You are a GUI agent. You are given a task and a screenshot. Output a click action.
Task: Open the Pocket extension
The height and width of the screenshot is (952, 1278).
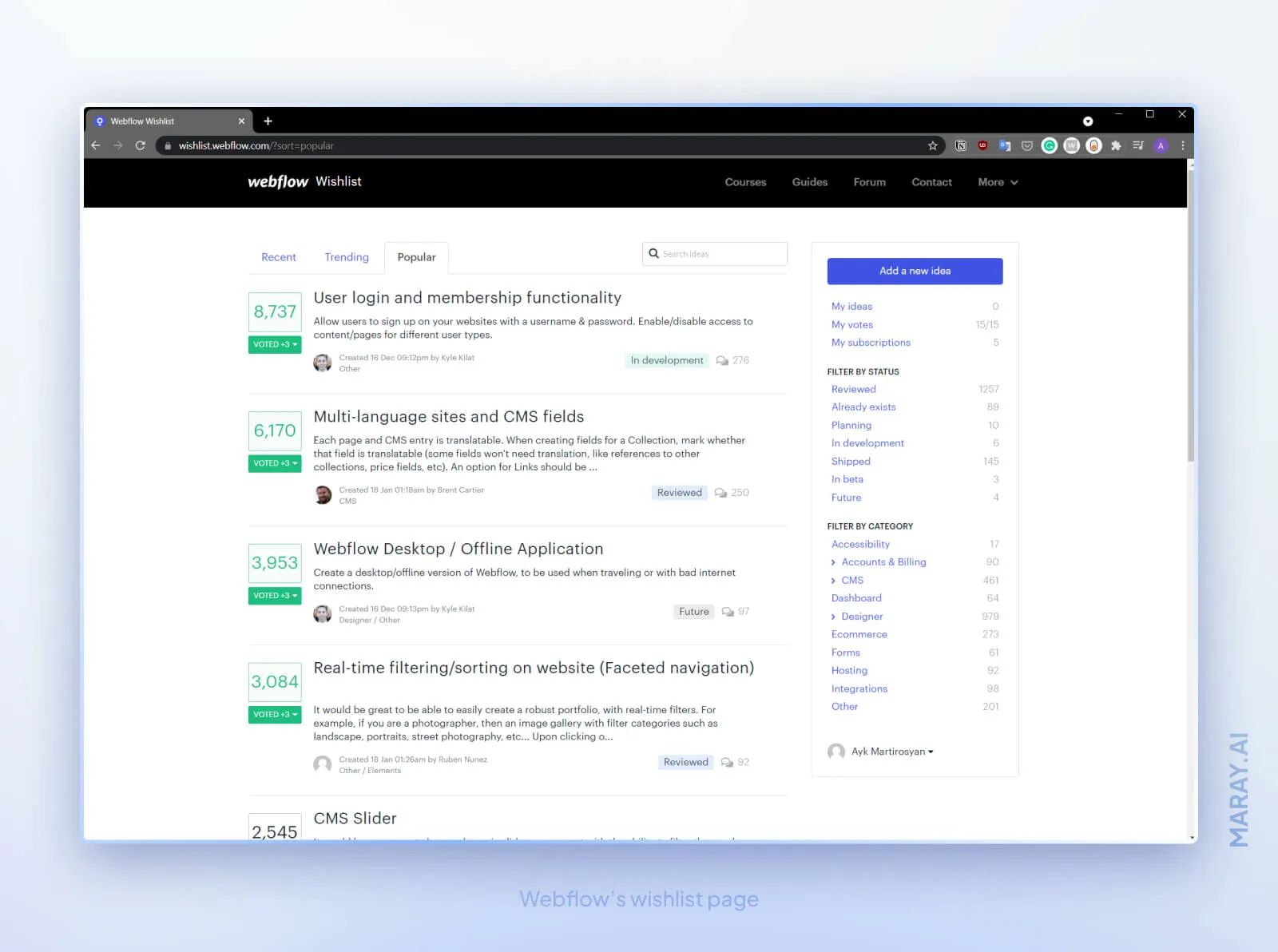[x=1026, y=145]
